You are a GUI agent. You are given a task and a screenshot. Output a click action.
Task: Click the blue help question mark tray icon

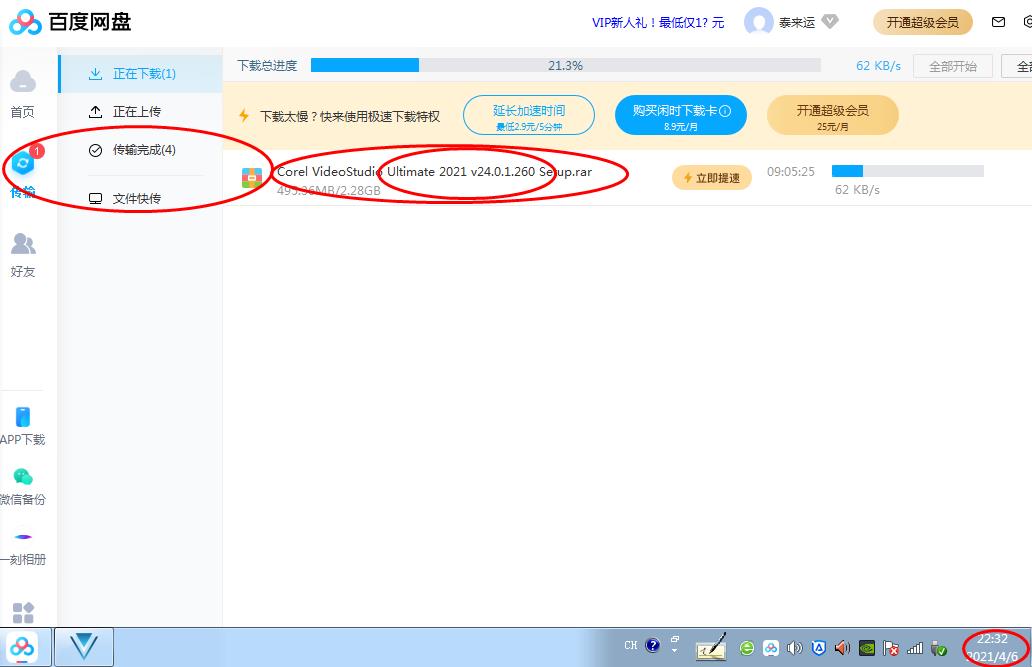652,645
